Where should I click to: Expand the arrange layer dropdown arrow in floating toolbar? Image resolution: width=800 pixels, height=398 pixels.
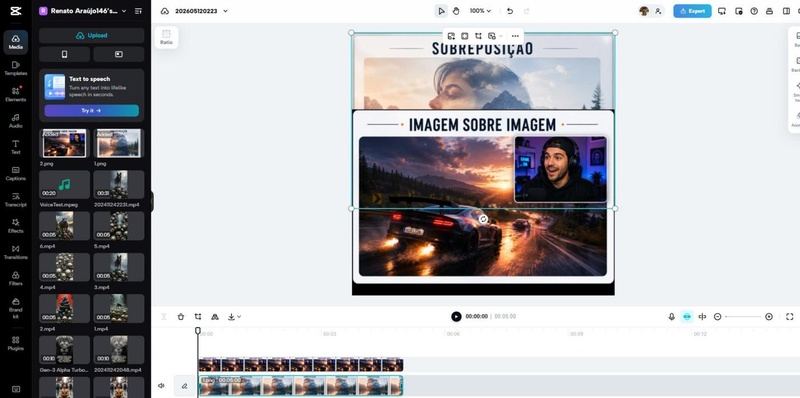(x=501, y=36)
